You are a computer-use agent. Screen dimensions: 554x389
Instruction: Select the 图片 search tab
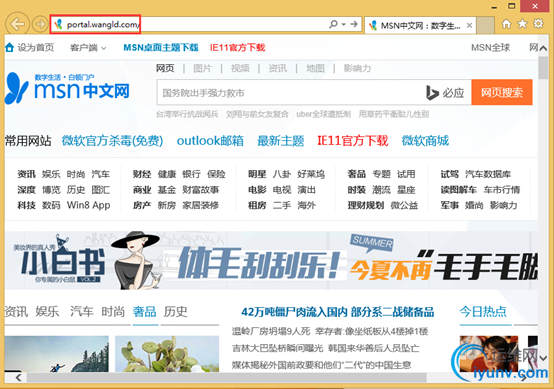[202, 68]
